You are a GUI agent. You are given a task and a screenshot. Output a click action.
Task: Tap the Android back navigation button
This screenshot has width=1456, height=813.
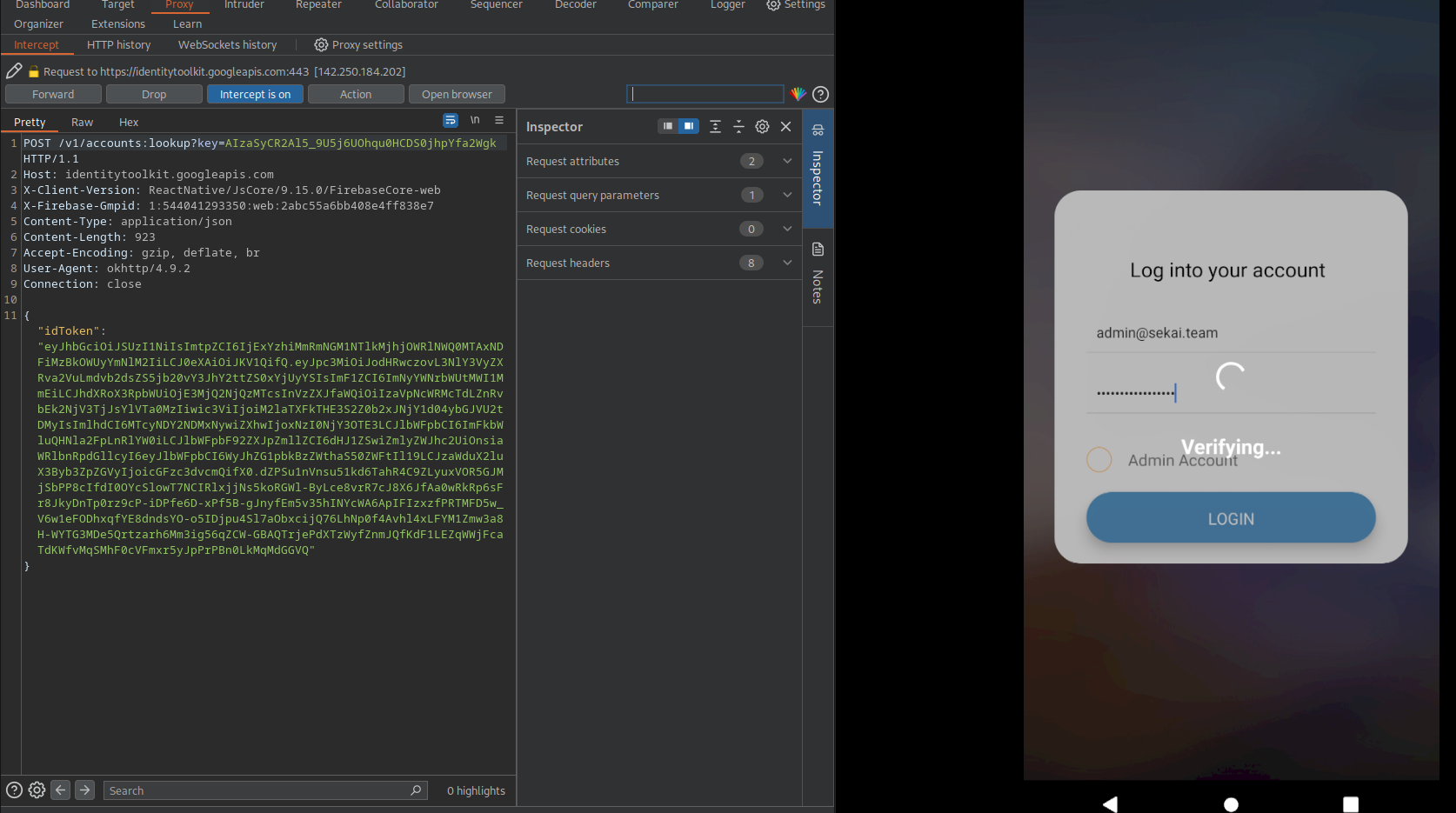1110,804
